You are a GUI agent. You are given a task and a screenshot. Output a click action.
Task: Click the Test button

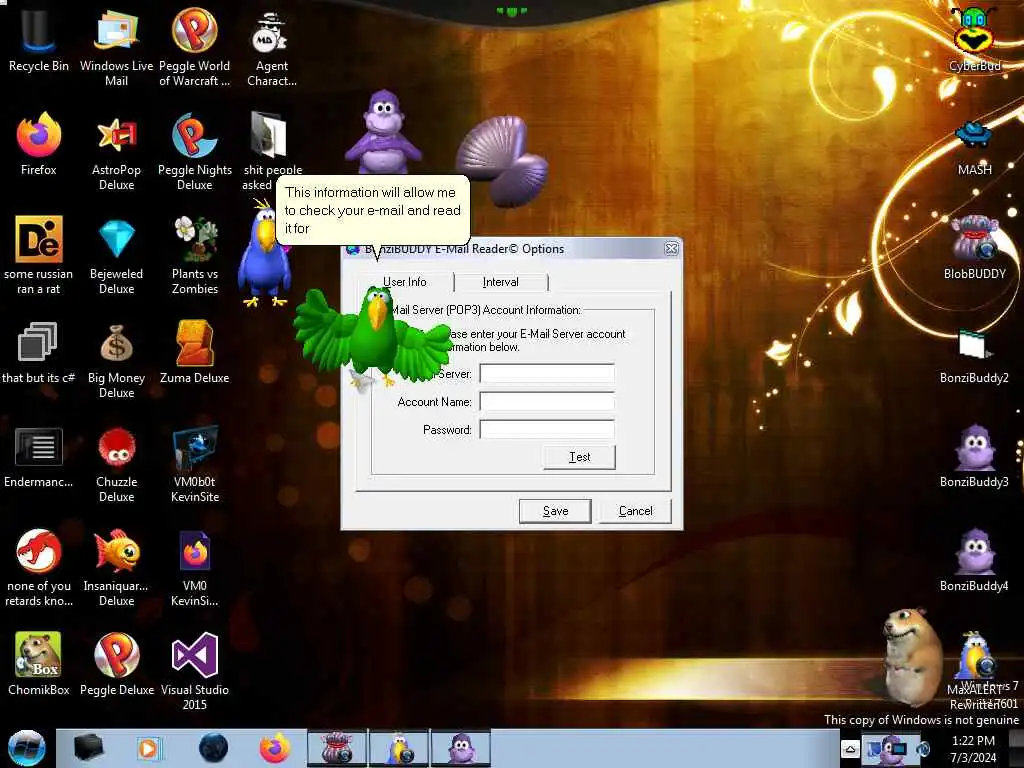pos(579,457)
